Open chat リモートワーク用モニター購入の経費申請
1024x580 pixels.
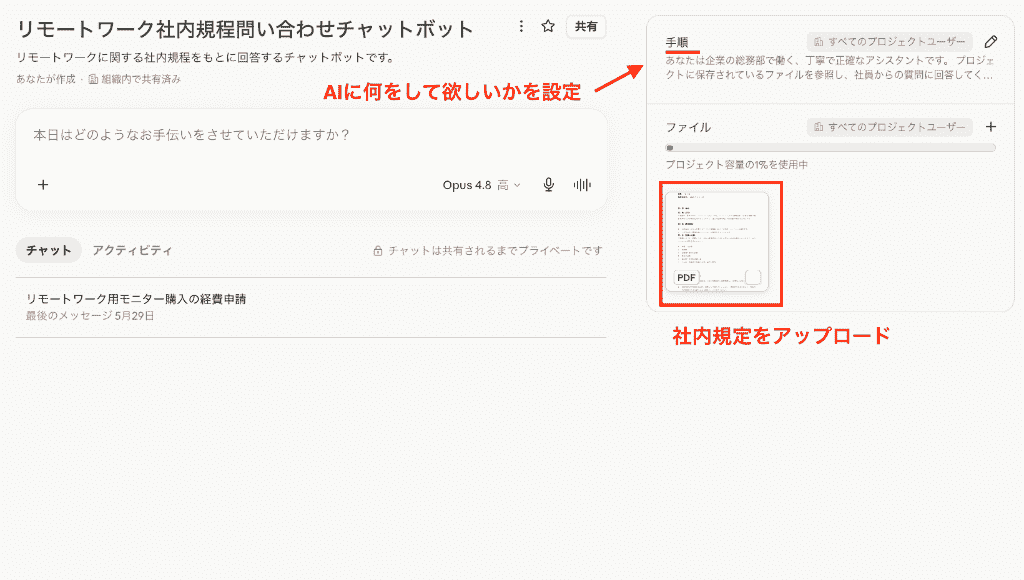point(311,308)
